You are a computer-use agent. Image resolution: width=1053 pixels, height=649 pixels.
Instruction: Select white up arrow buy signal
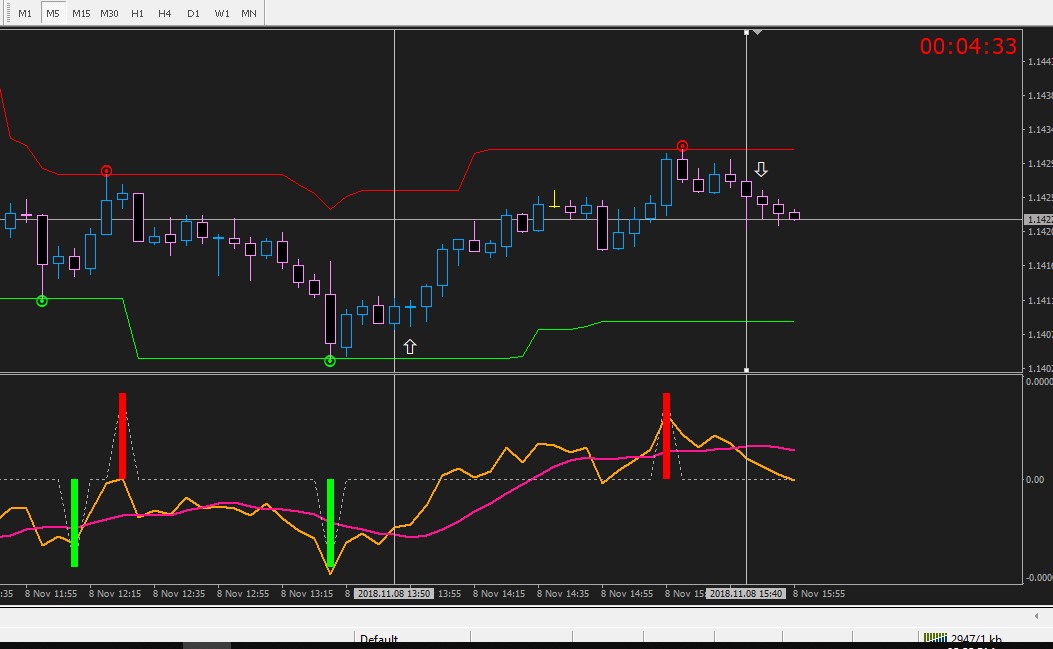(x=410, y=347)
